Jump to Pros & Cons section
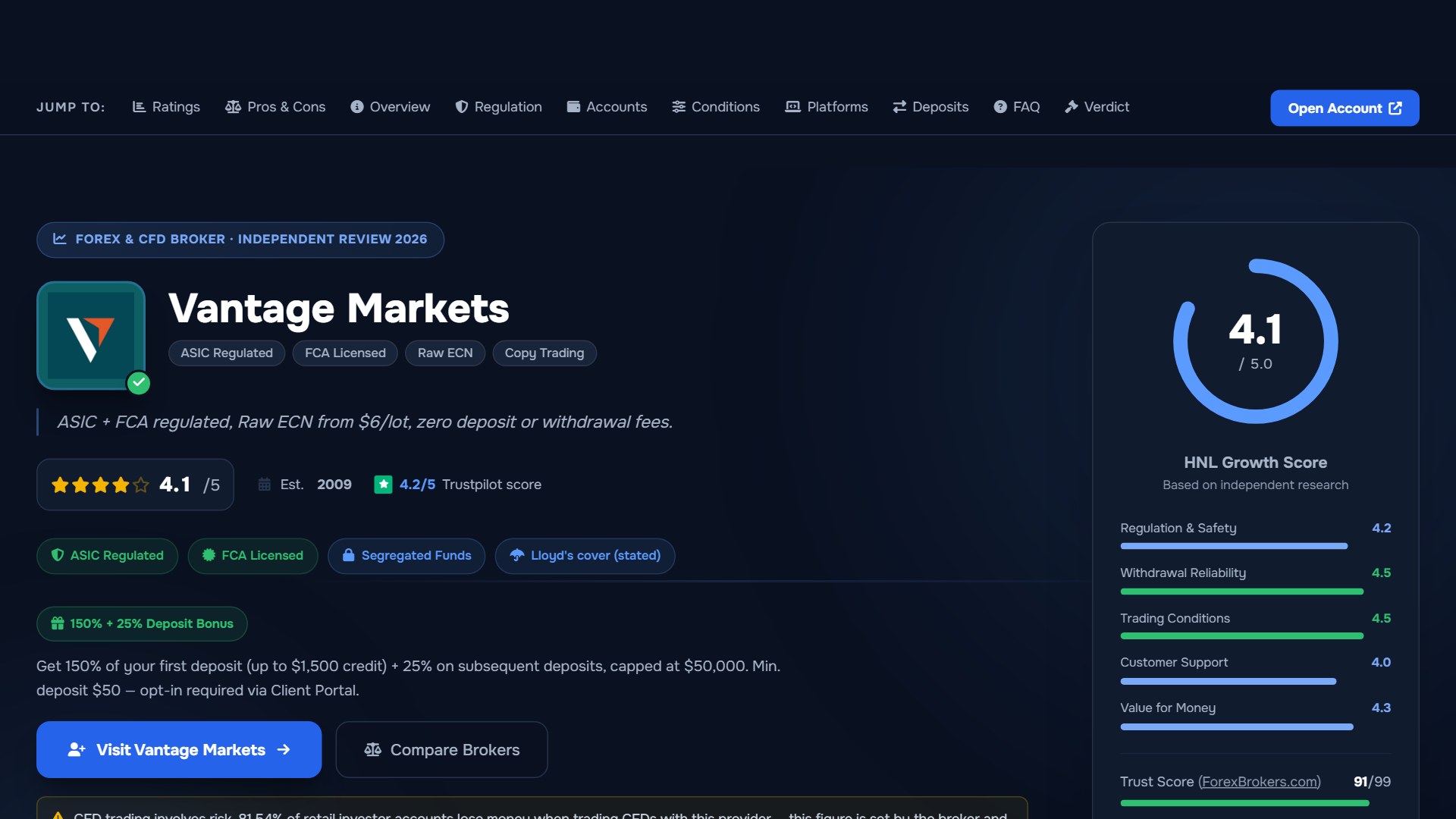This screenshot has width=1456, height=819. (x=275, y=107)
